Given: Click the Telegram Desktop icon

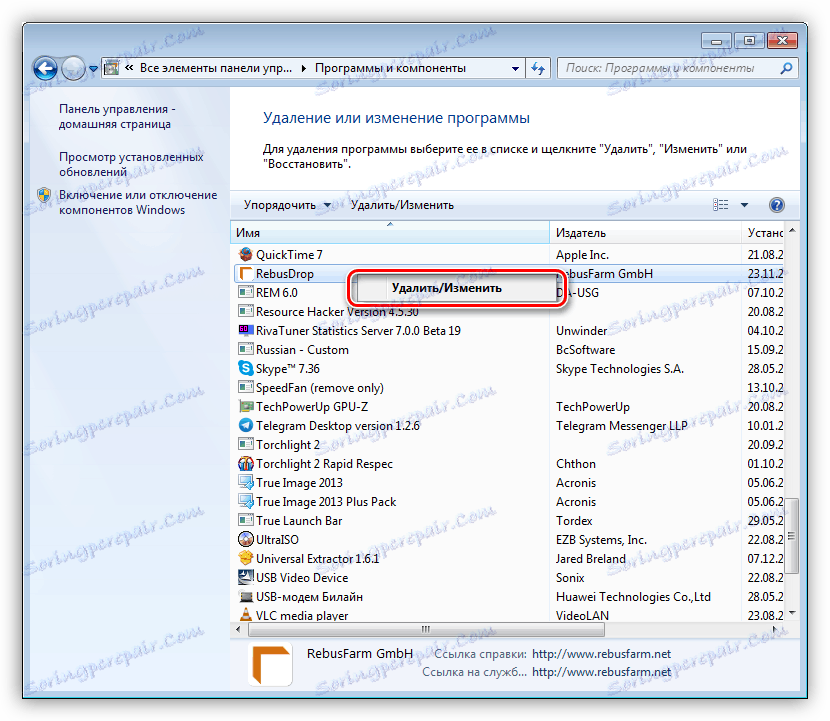Looking at the screenshot, I should pyautogui.click(x=246, y=426).
